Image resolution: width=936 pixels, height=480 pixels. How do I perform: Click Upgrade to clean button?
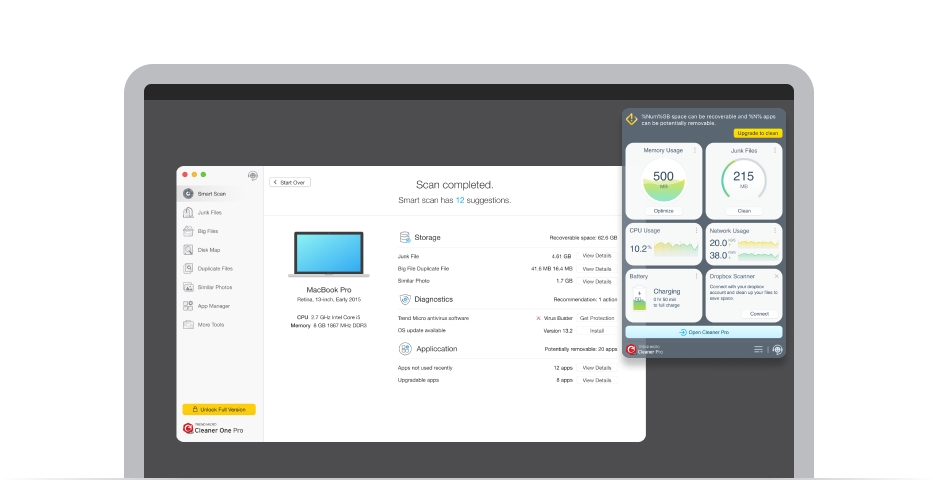pyautogui.click(x=758, y=133)
